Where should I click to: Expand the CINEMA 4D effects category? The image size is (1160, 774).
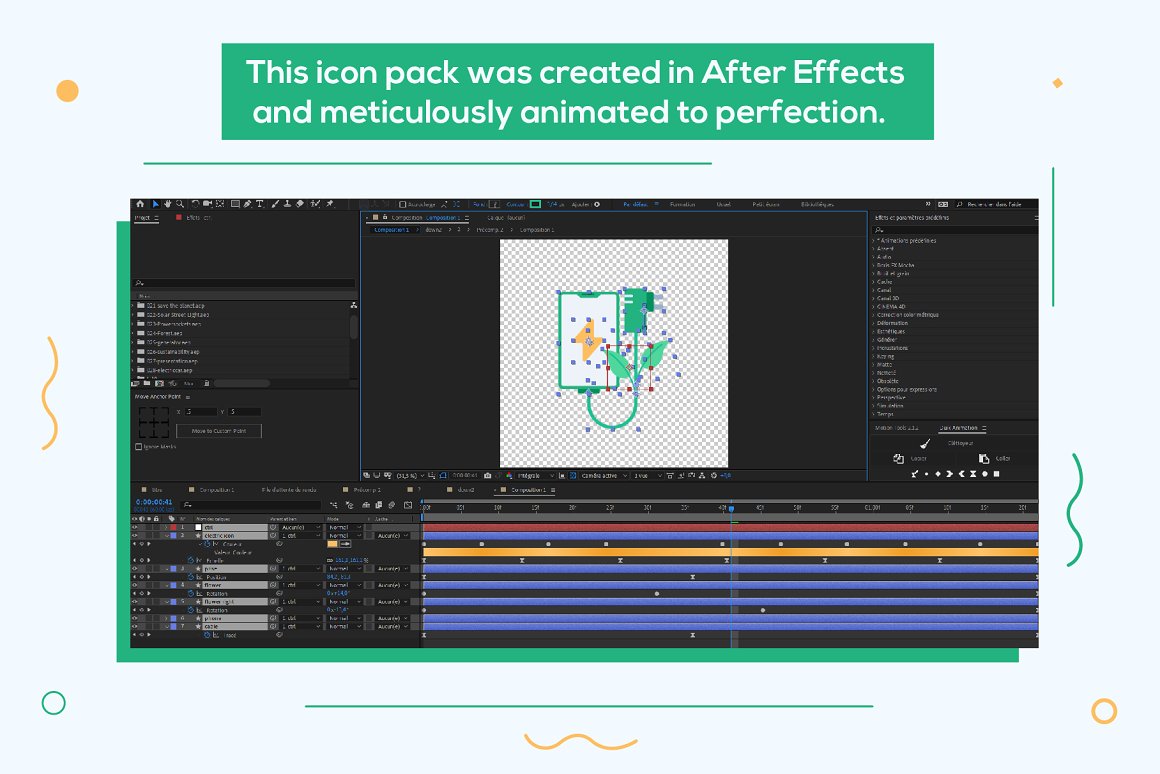[874, 306]
